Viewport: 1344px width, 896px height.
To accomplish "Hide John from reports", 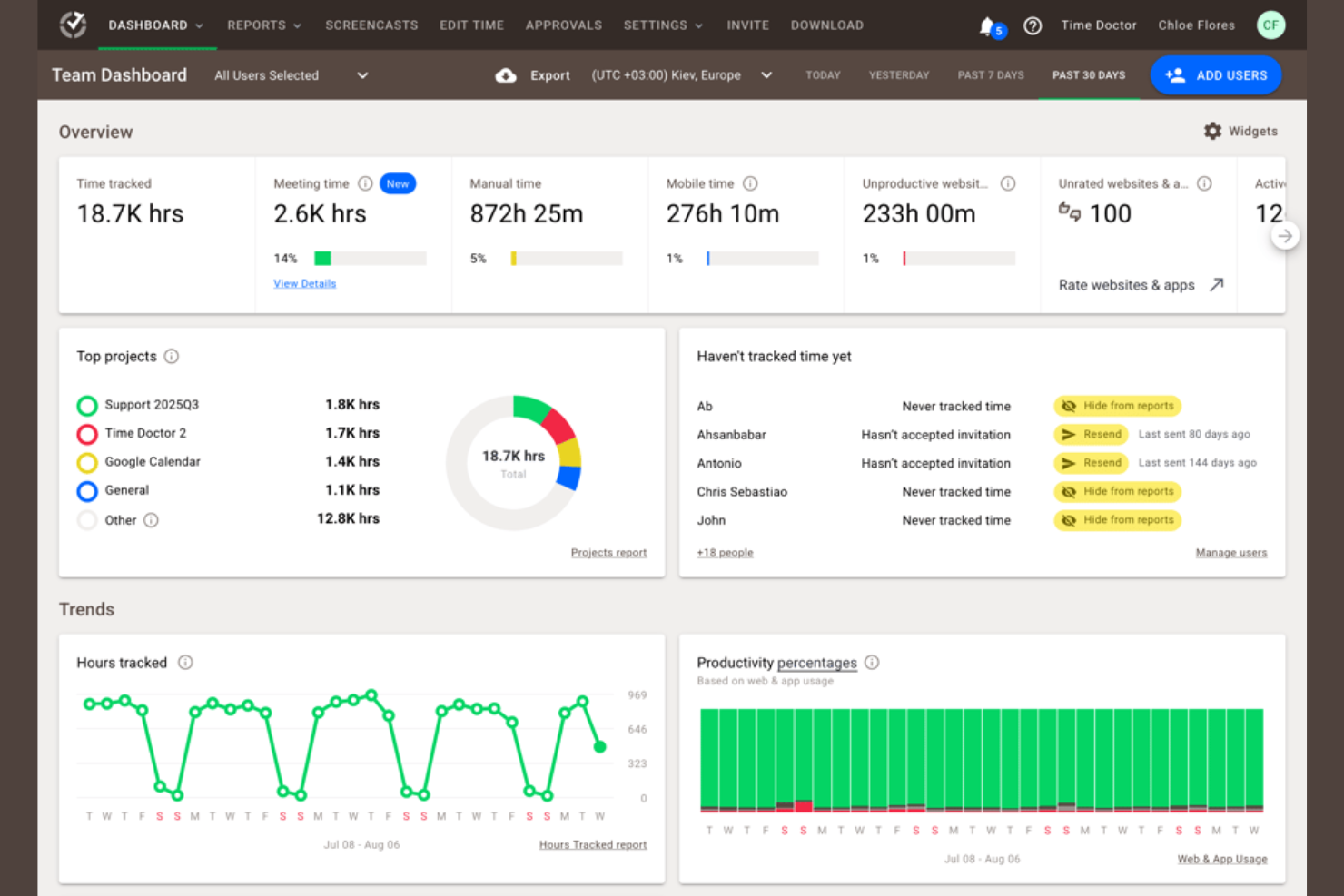I will click(1116, 519).
